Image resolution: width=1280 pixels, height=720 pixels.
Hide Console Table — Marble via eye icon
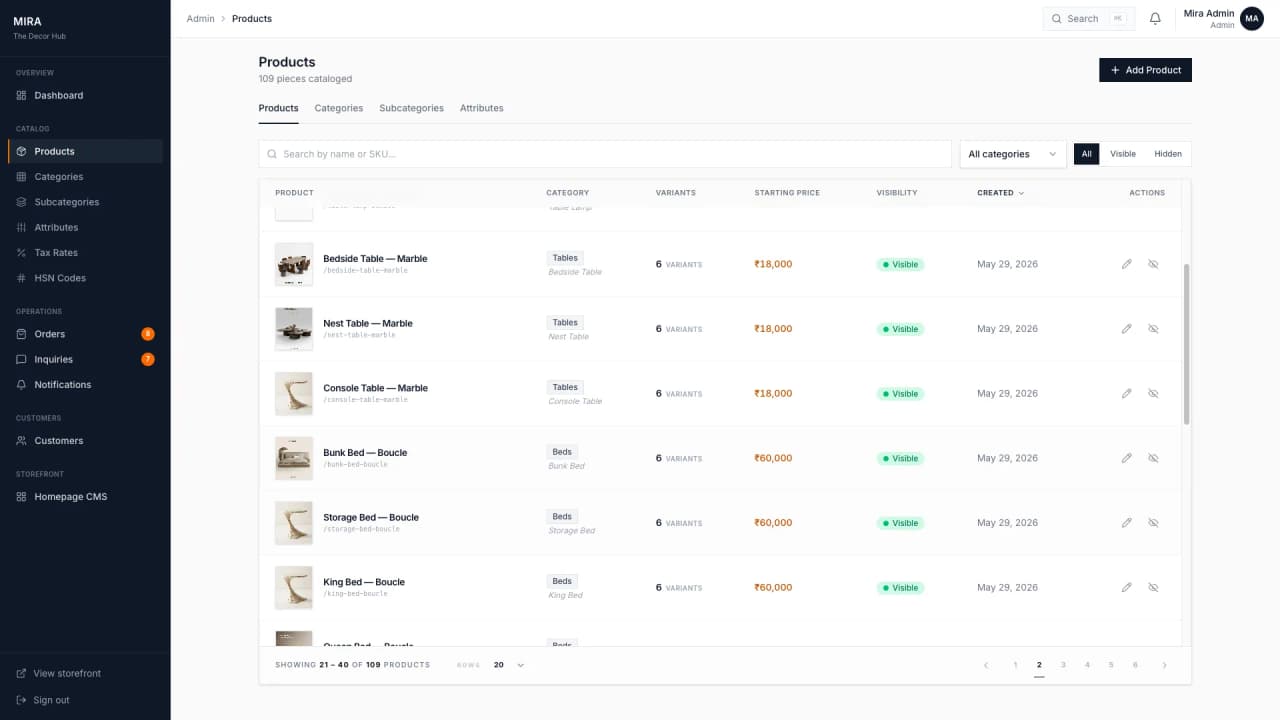tap(1153, 394)
